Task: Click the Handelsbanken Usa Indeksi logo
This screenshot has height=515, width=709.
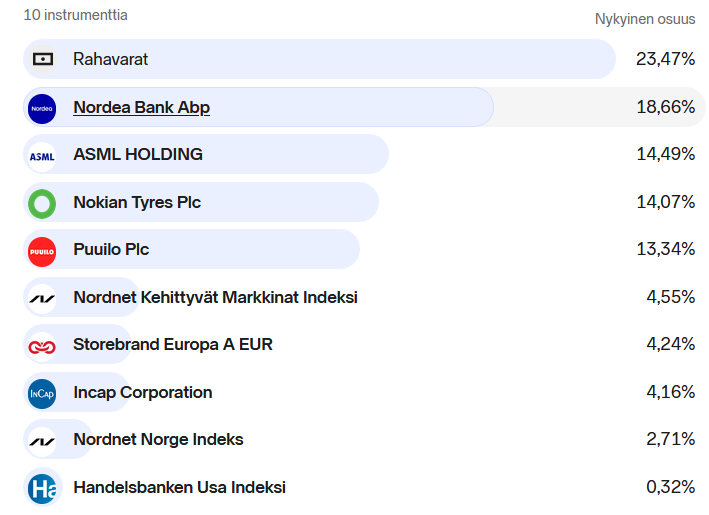Action: tap(42, 488)
